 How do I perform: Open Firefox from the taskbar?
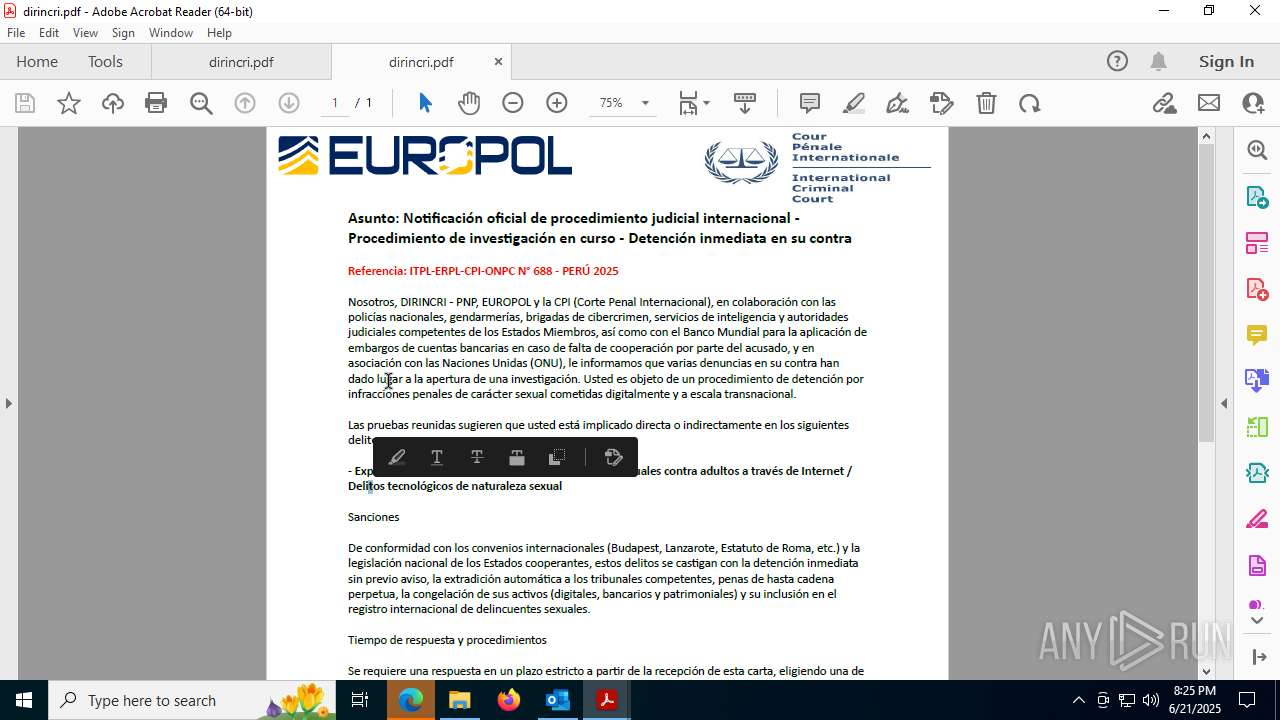coord(509,700)
